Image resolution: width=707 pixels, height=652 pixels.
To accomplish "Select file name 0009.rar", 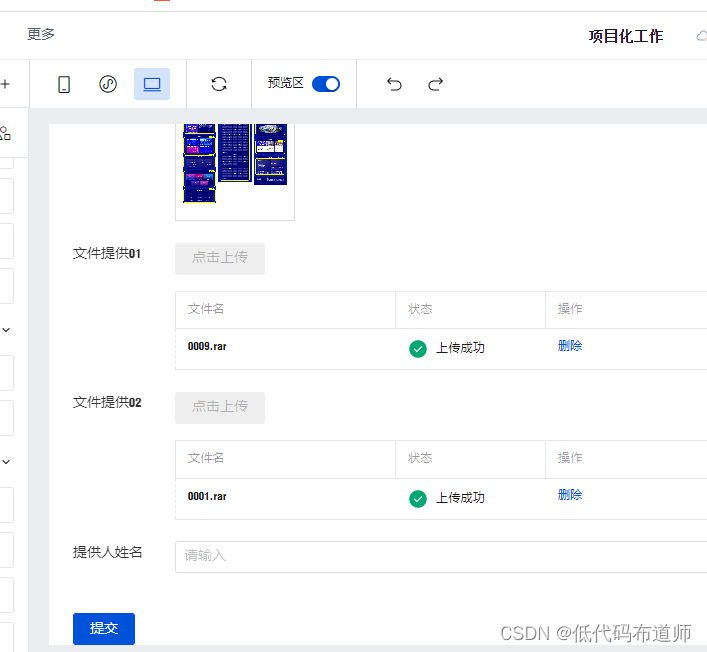I will pos(207,346).
